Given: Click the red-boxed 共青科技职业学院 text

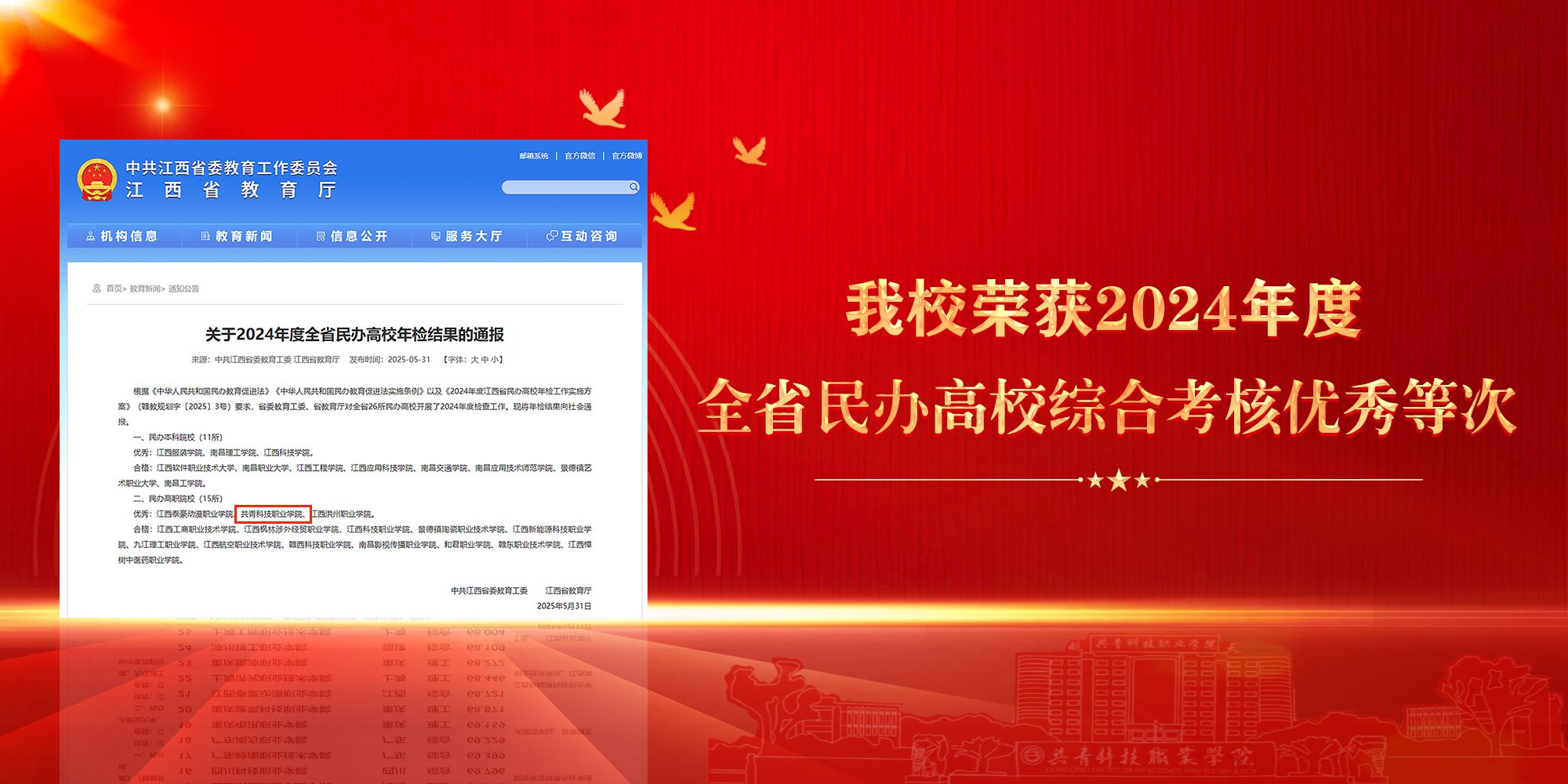Looking at the screenshot, I should (272, 514).
